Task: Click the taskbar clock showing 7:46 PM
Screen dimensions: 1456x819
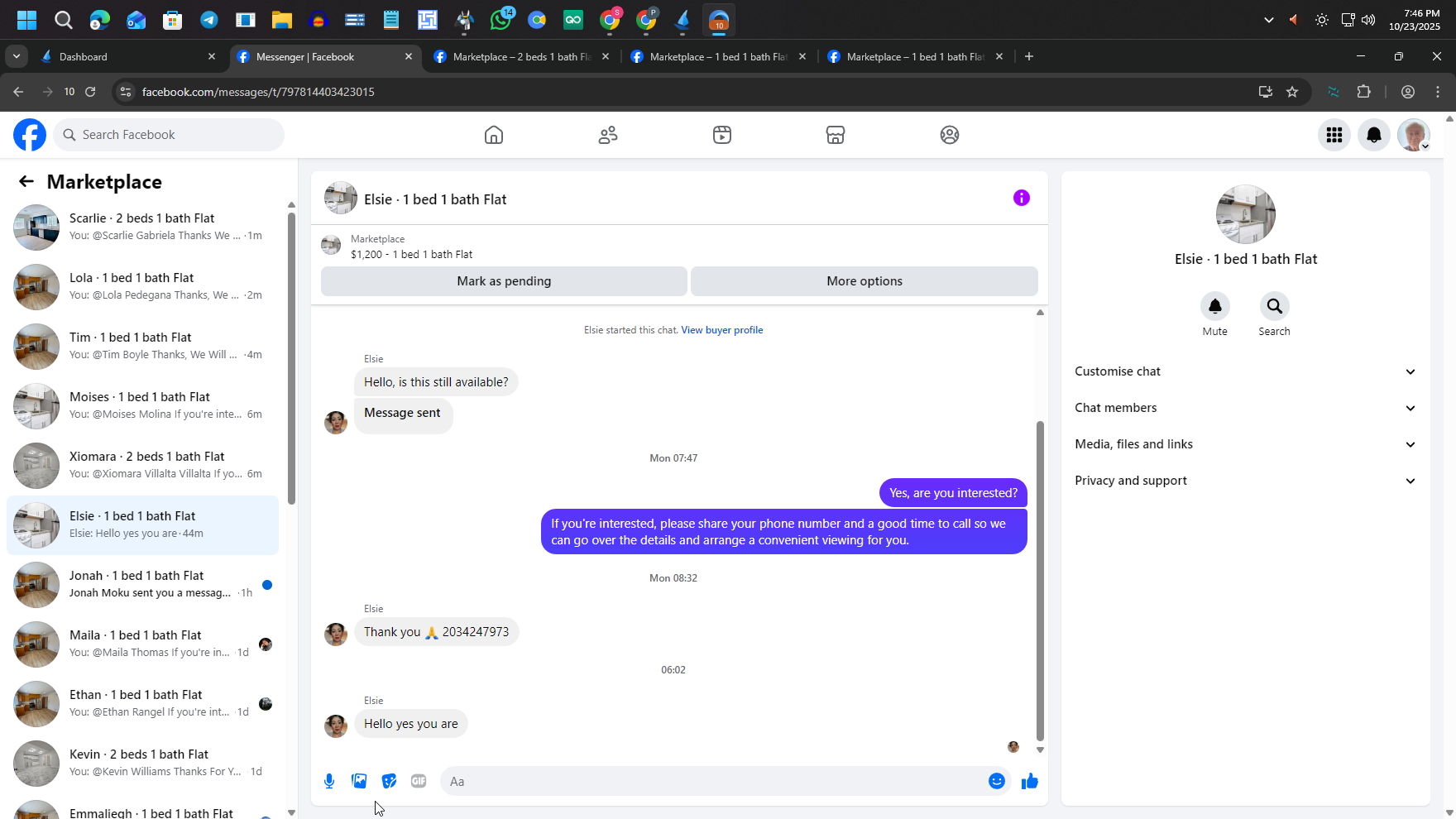Action: [1415, 20]
